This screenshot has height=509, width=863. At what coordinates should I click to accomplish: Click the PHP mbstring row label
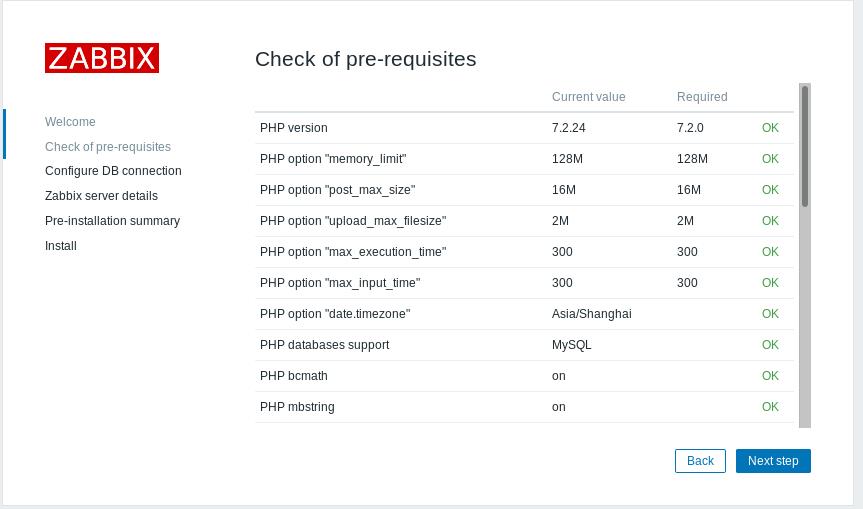[x=297, y=407]
